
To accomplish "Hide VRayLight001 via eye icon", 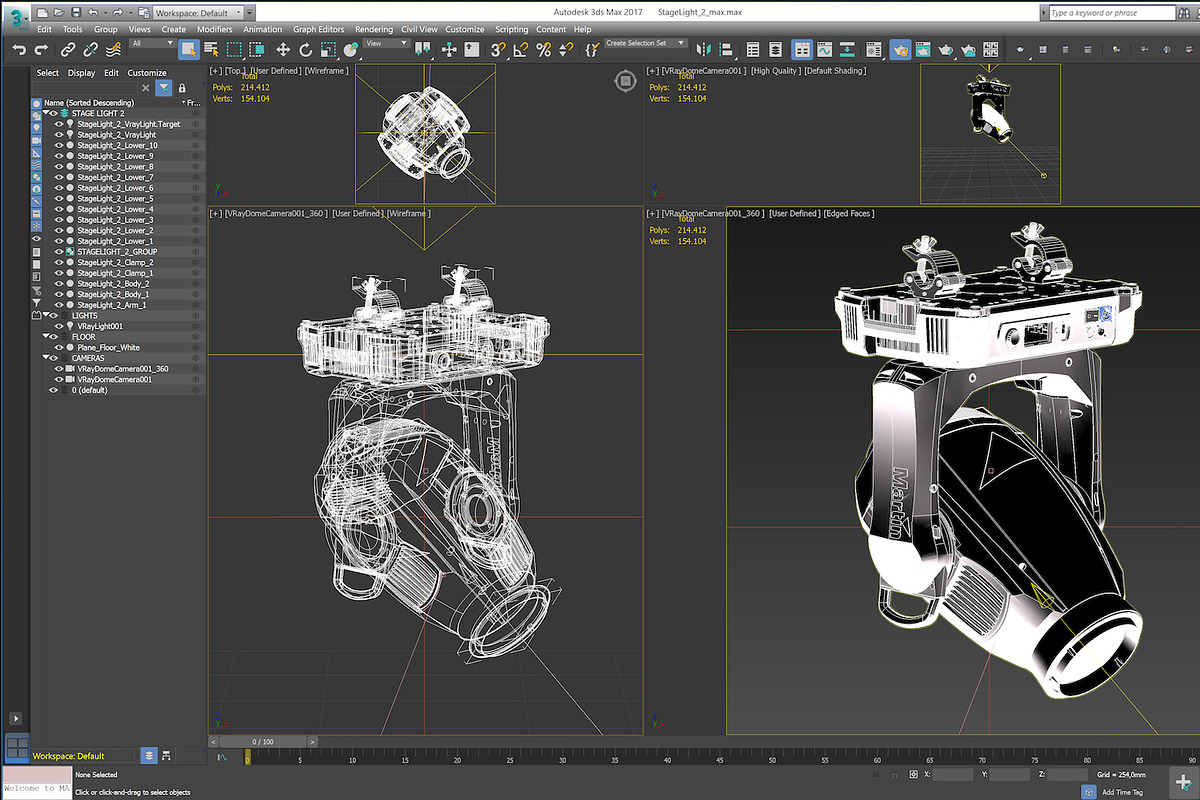I will [59, 326].
